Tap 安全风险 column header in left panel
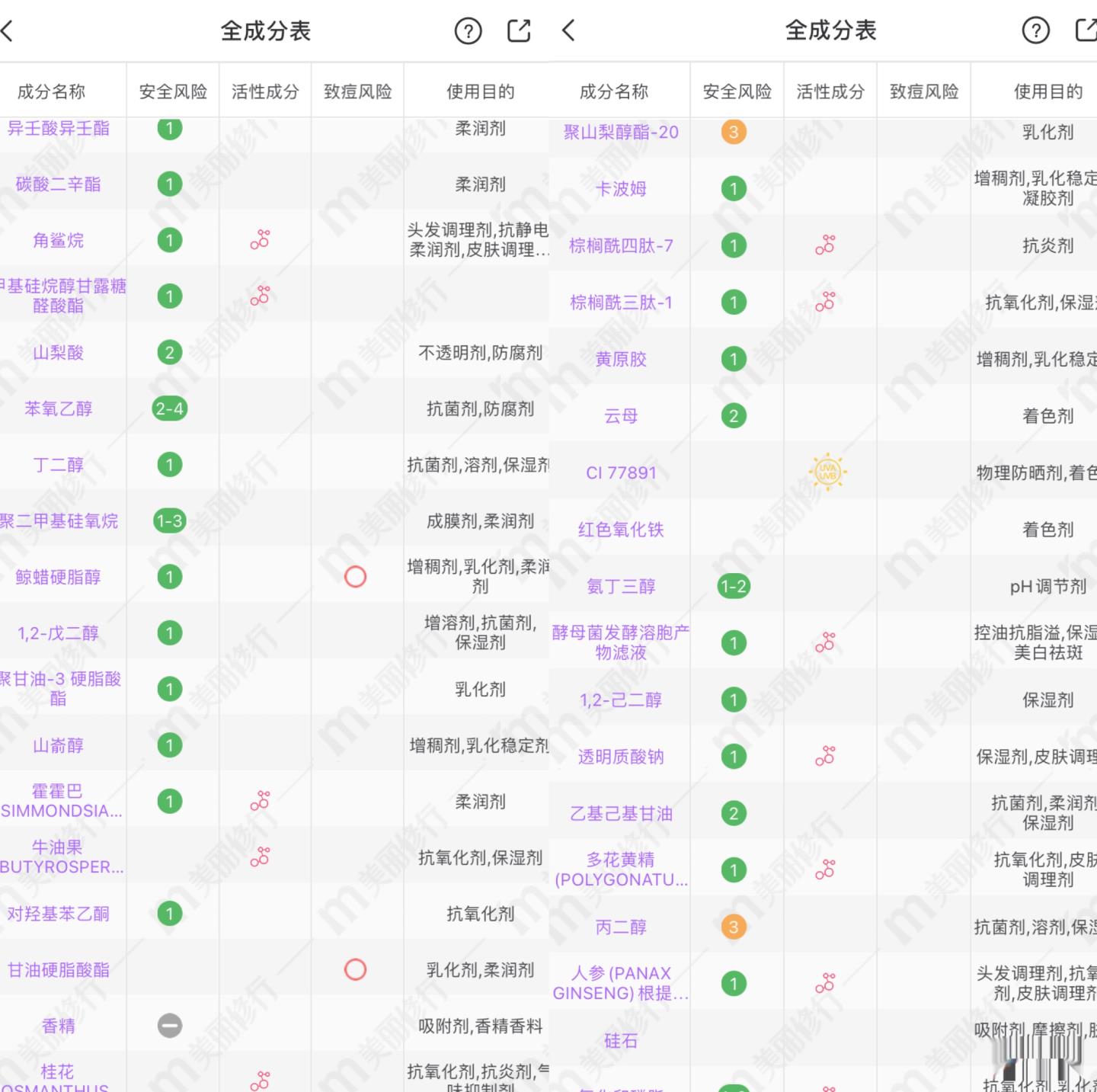This screenshot has width=1097, height=1092. pyautogui.click(x=173, y=91)
